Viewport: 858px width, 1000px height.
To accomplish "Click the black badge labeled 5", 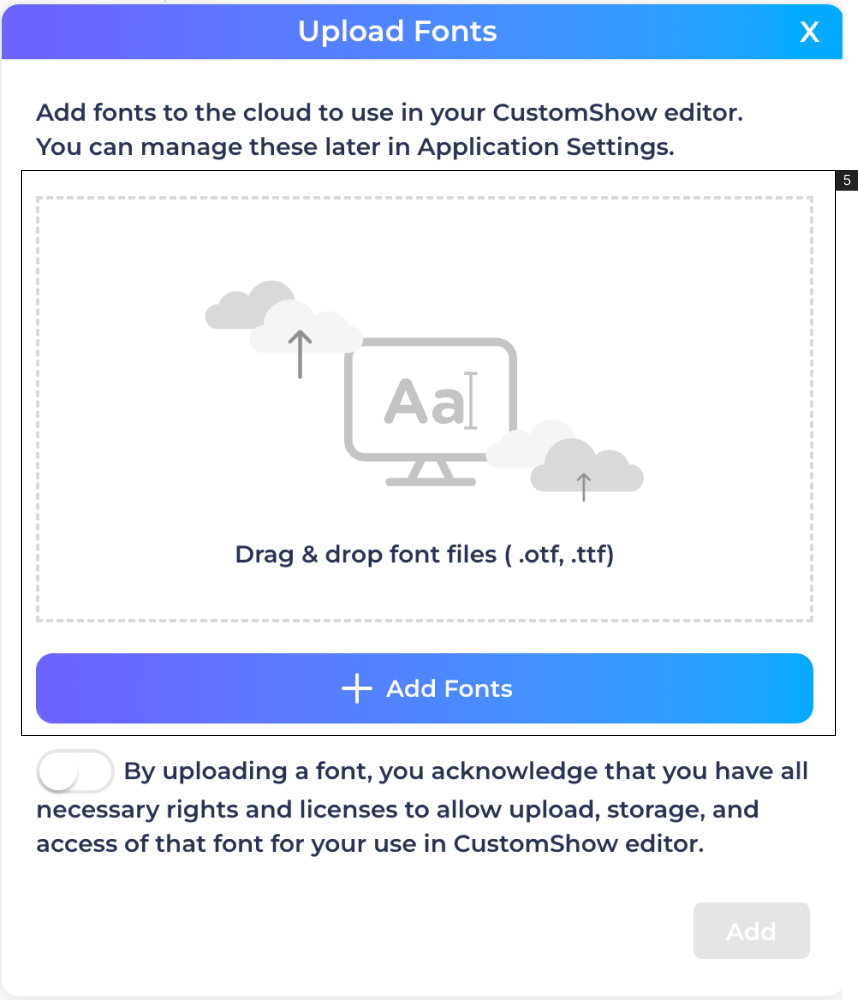I will [x=847, y=180].
